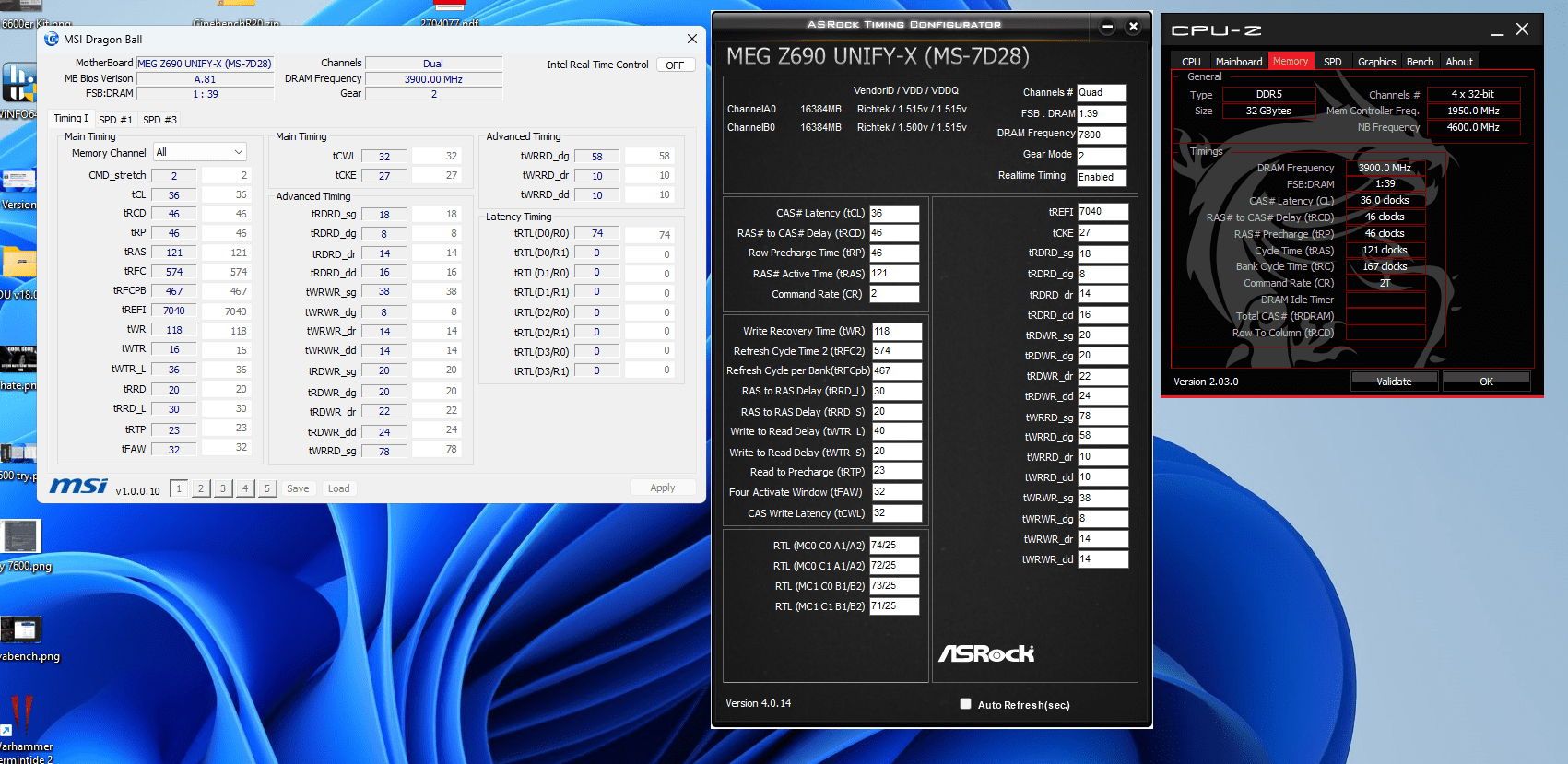Switch to Timing I tab
The image size is (1568, 764).
[71, 118]
